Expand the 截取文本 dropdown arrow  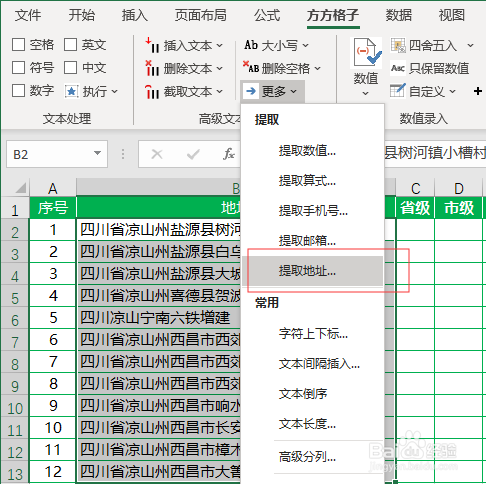click(x=219, y=91)
